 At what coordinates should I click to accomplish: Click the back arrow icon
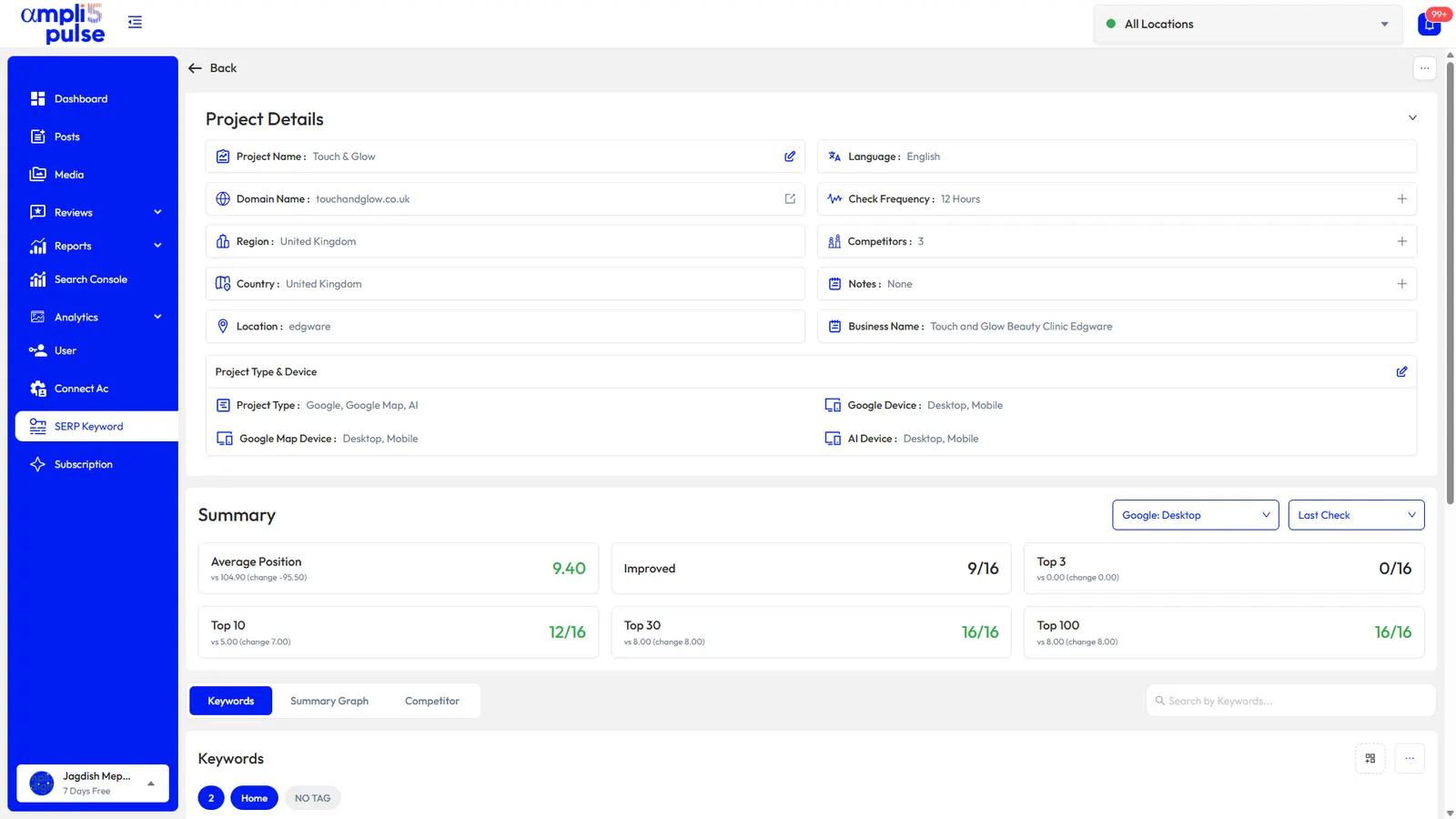tap(195, 68)
